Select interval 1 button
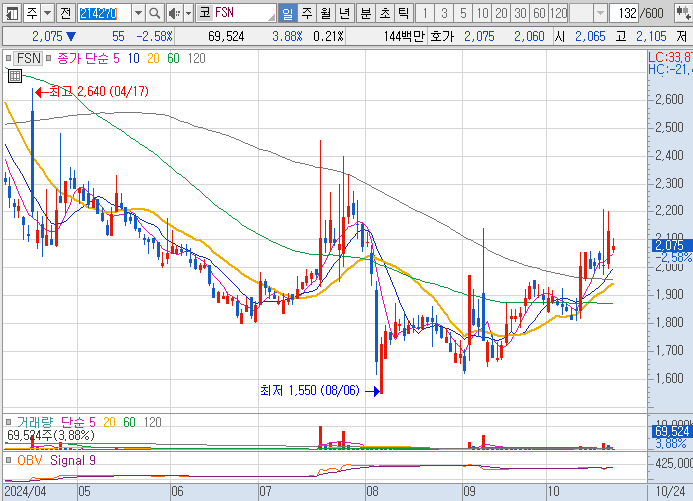The width and height of the screenshot is (693, 501). 425,13
